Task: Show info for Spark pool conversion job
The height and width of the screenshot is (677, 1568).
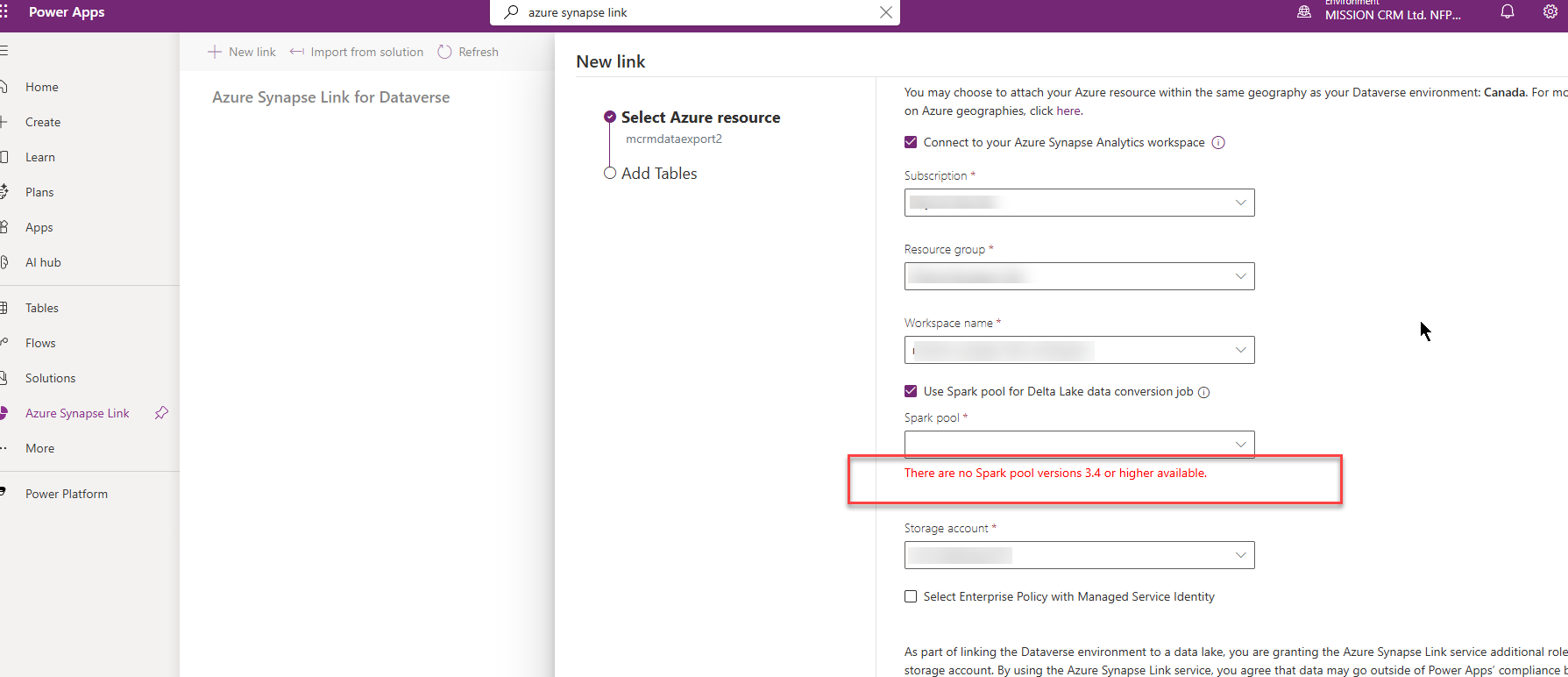Action: (x=1204, y=392)
